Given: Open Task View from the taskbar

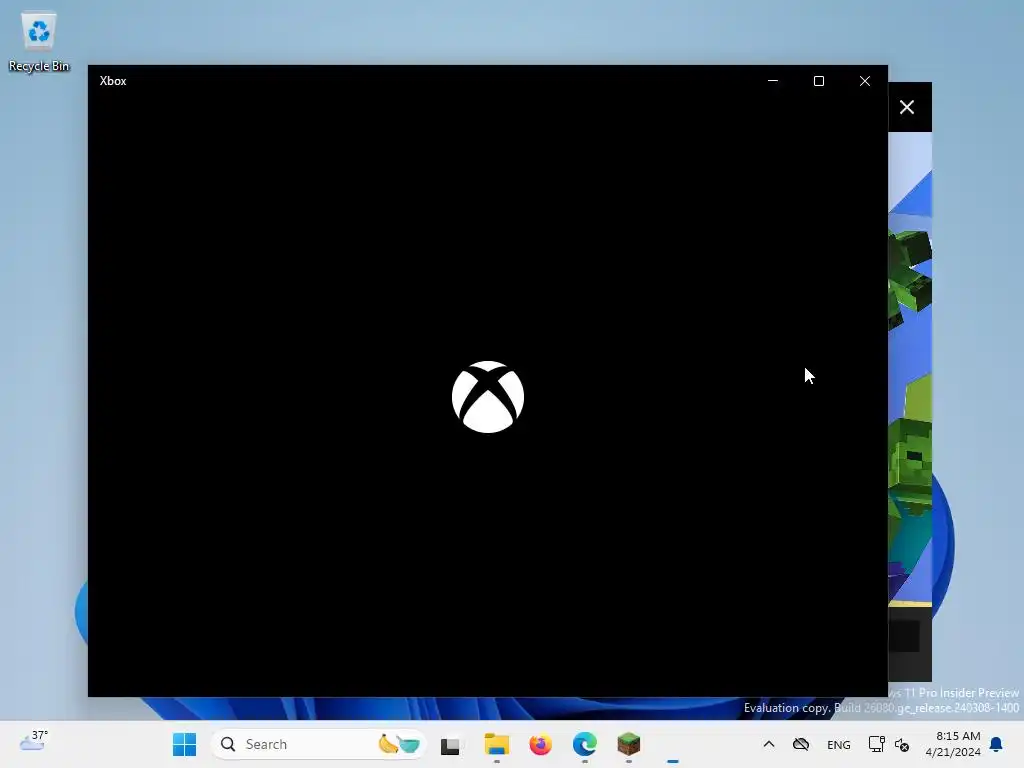Looking at the screenshot, I should 450,744.
